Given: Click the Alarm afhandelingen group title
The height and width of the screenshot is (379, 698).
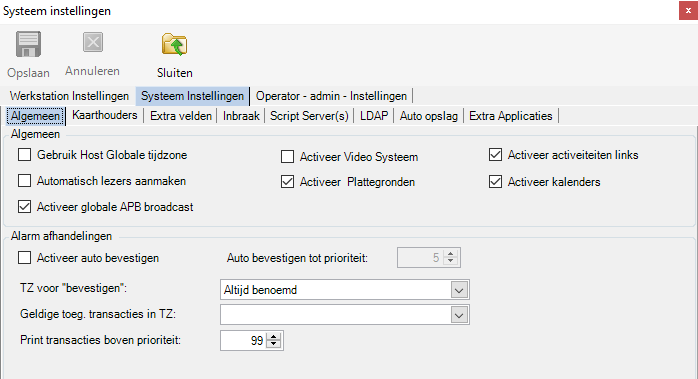Looking at the screenshot, I should tap(61, 236).
